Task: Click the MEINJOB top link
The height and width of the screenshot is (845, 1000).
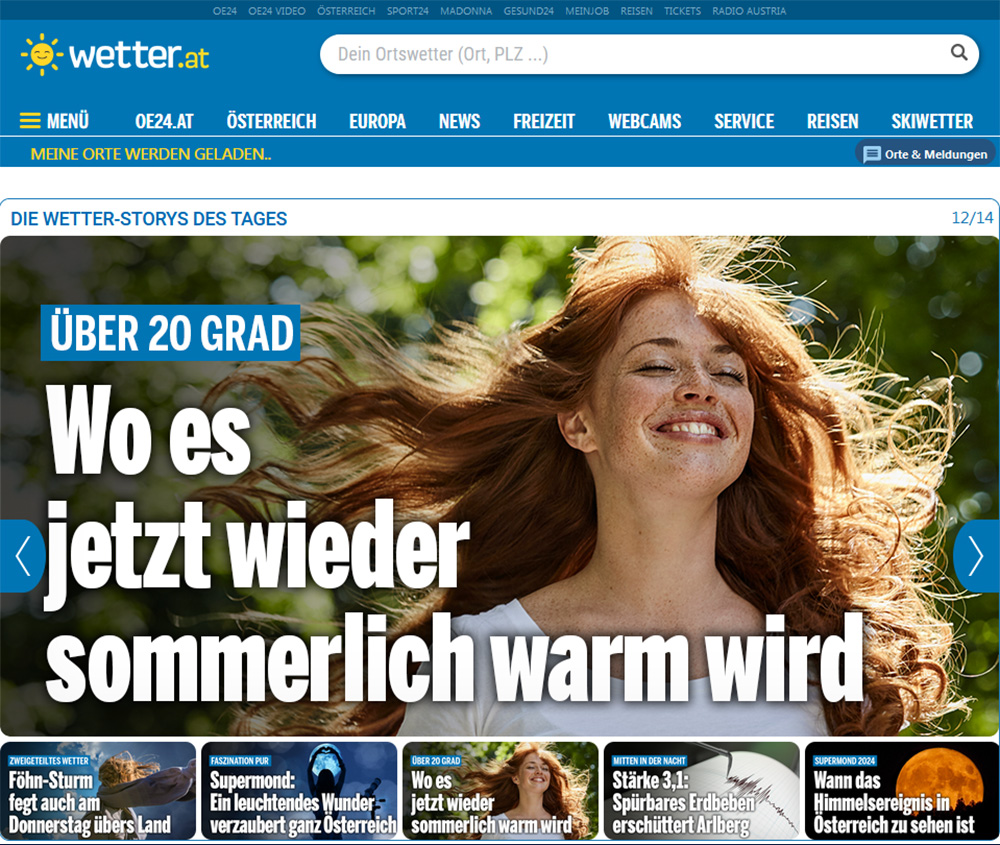Action: click(587, 11)
